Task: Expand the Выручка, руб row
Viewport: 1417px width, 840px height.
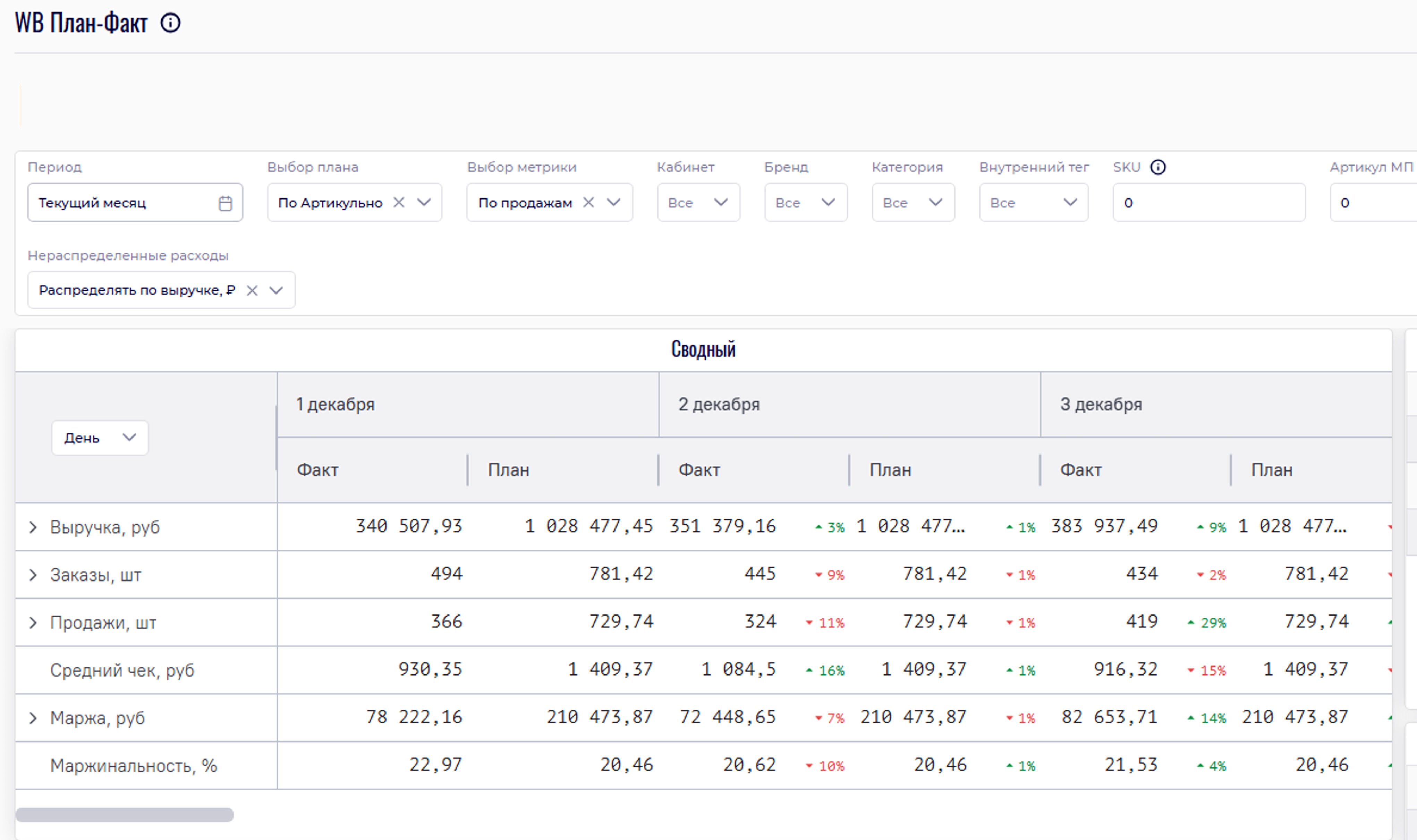Action: coord(33,527)
